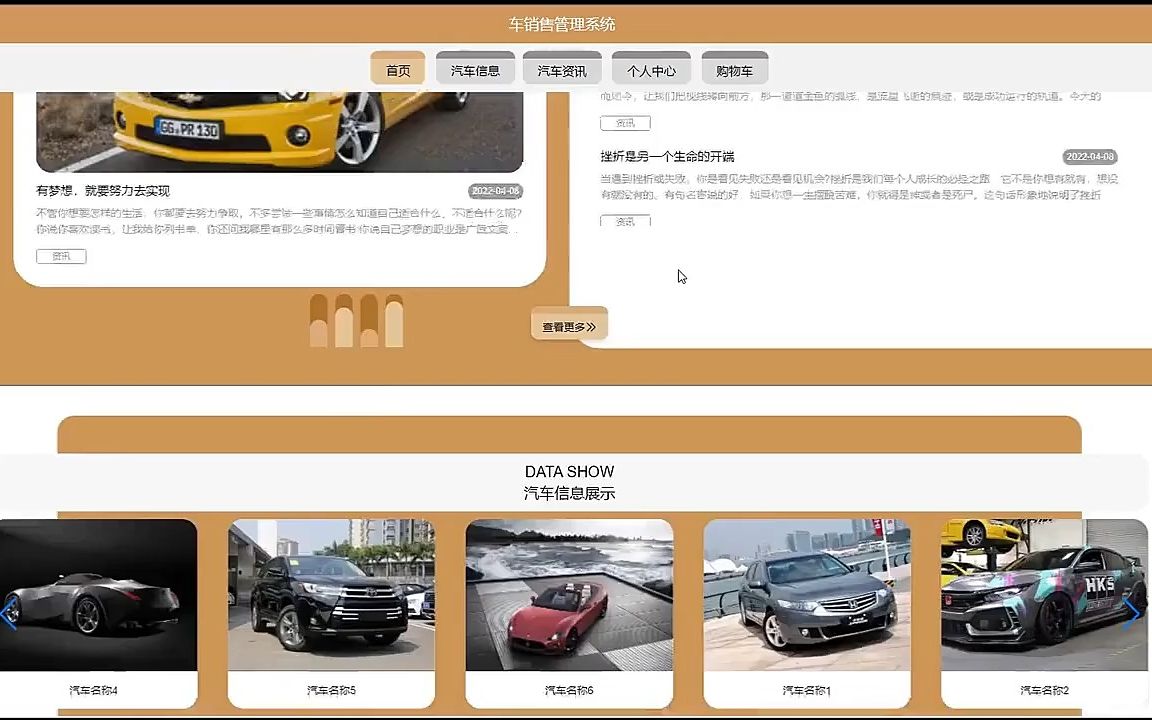1152x720 pixels.
Task: Open the article 挫折是另一个生命的开端
Action: [668, 156]
